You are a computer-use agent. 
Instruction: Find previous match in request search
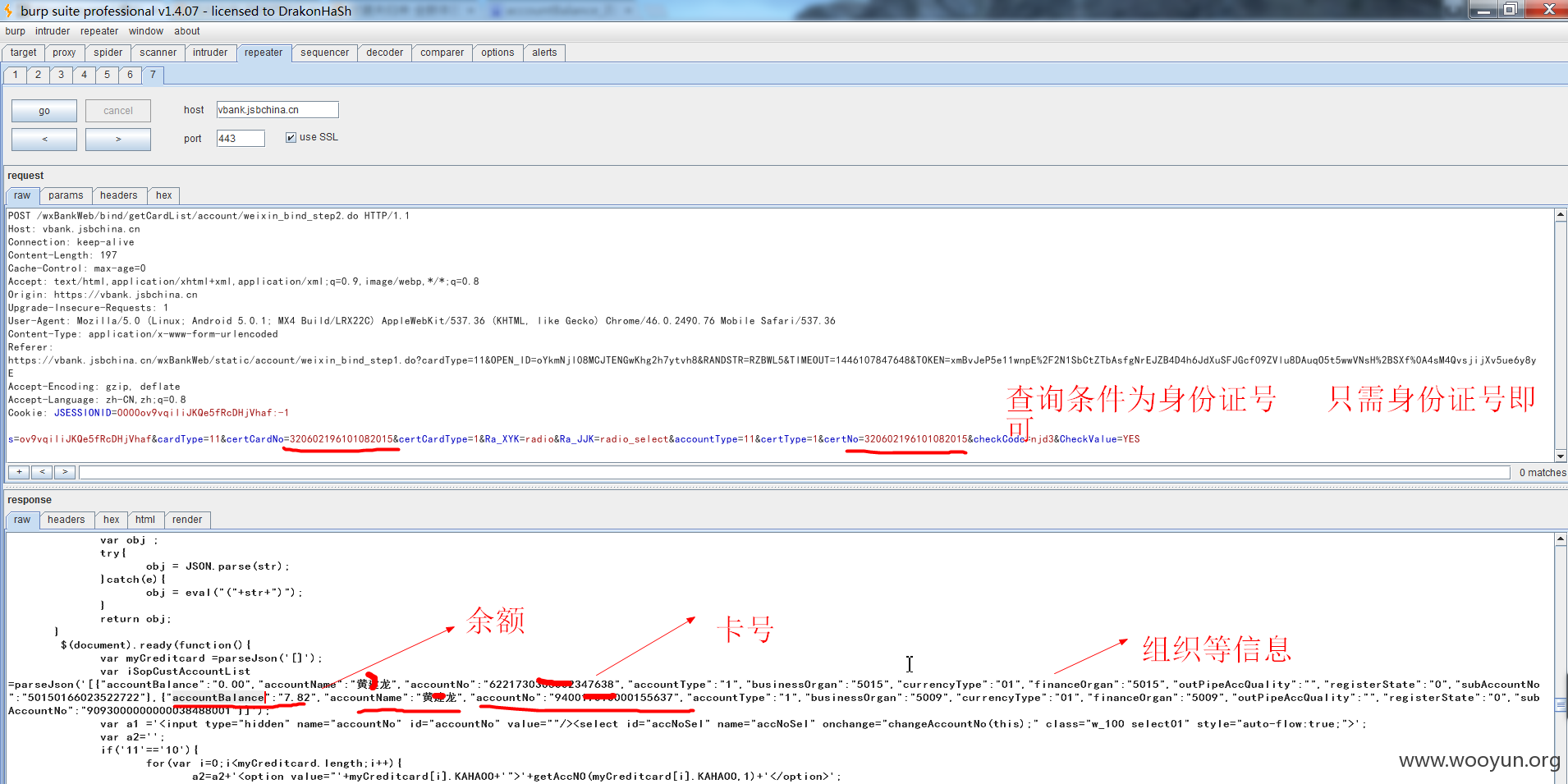pos(42,472)
